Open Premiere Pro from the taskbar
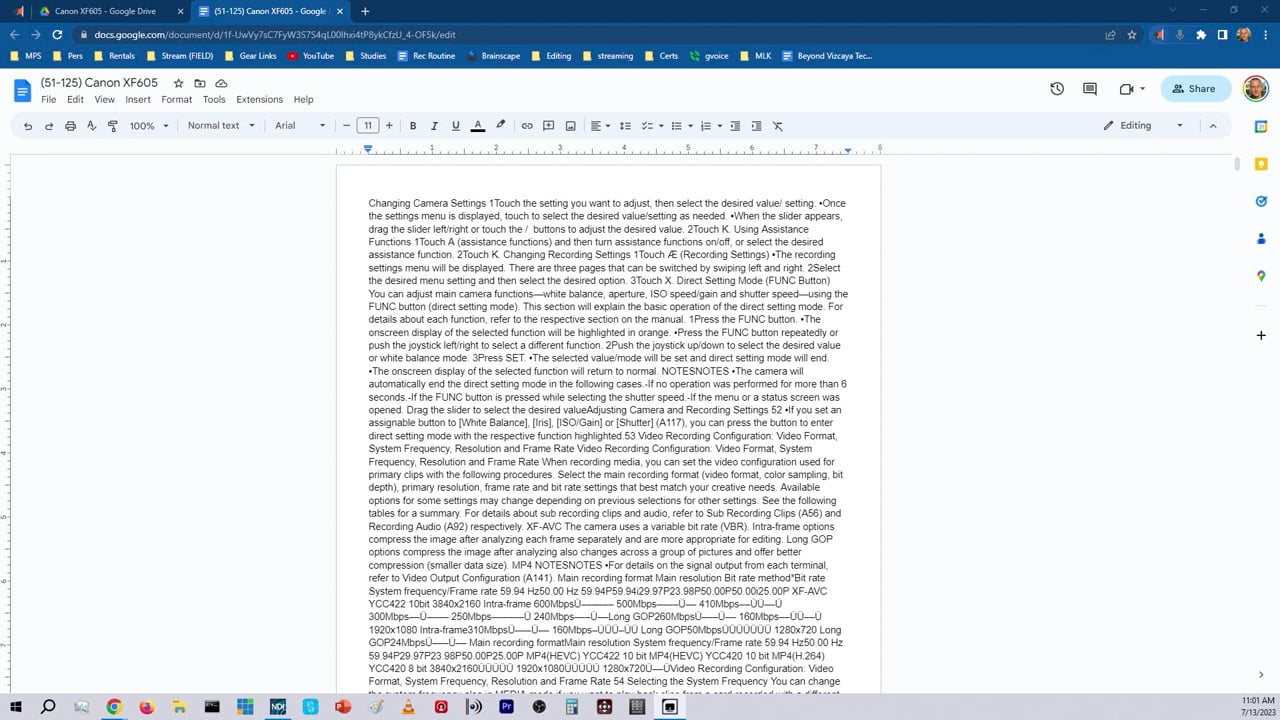Viewport: 1280px width, 720px height. tap(506, 707)
